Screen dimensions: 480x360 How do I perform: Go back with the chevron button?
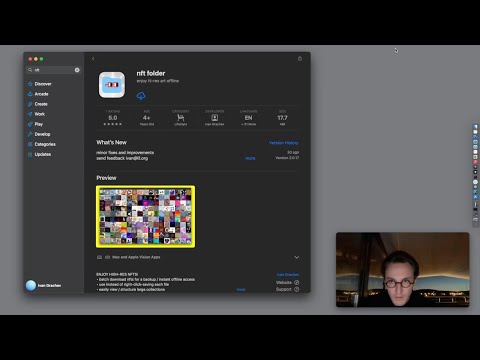tap(93, 59)
